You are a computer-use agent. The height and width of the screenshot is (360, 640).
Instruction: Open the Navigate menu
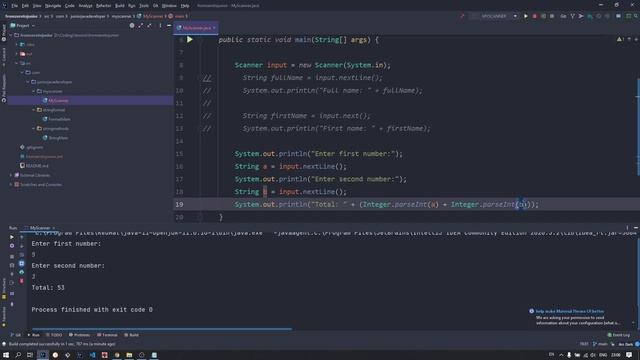[53, 6]
